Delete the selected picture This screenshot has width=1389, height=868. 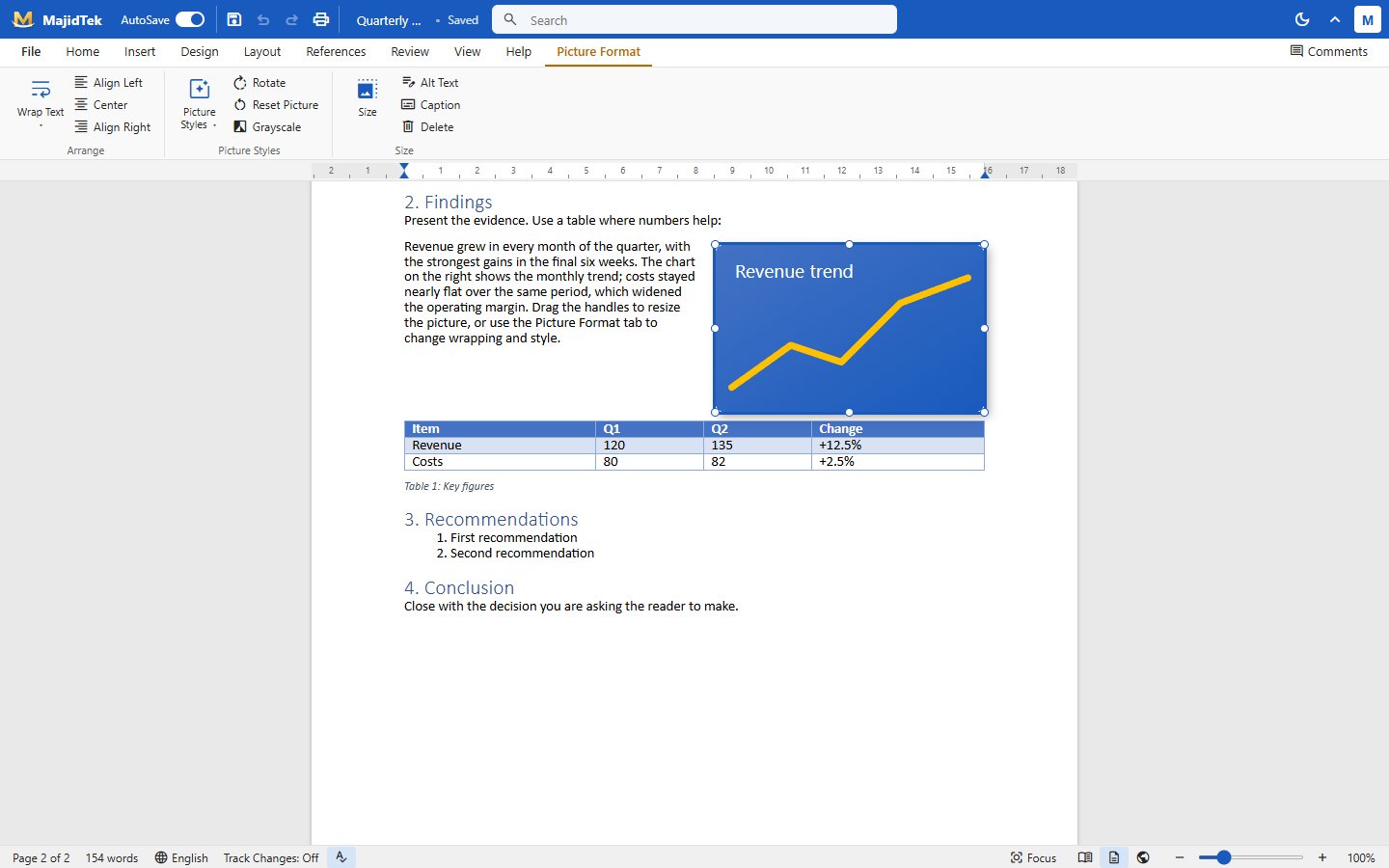click(x=427, y=127)
